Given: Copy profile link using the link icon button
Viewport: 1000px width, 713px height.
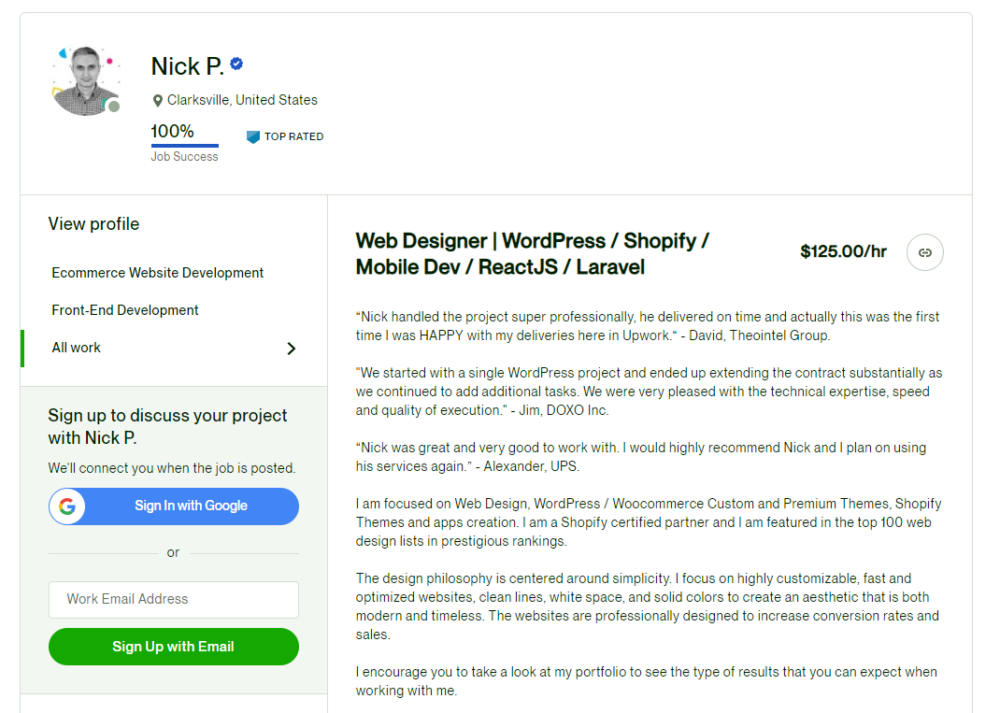Looking at the screenshot, I should point(925,253).
